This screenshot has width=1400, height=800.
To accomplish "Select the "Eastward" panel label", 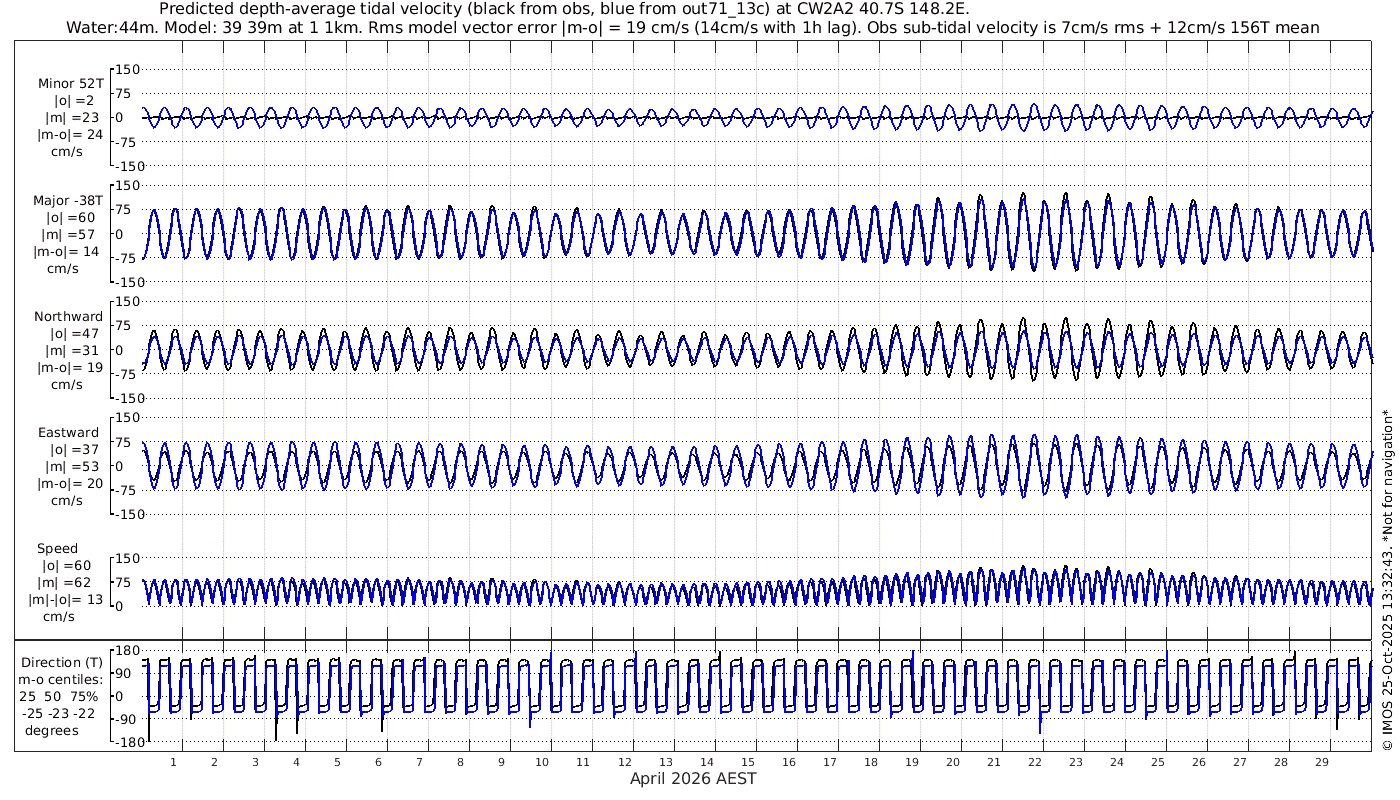I will pyautogui.click(x=69, y=433).
